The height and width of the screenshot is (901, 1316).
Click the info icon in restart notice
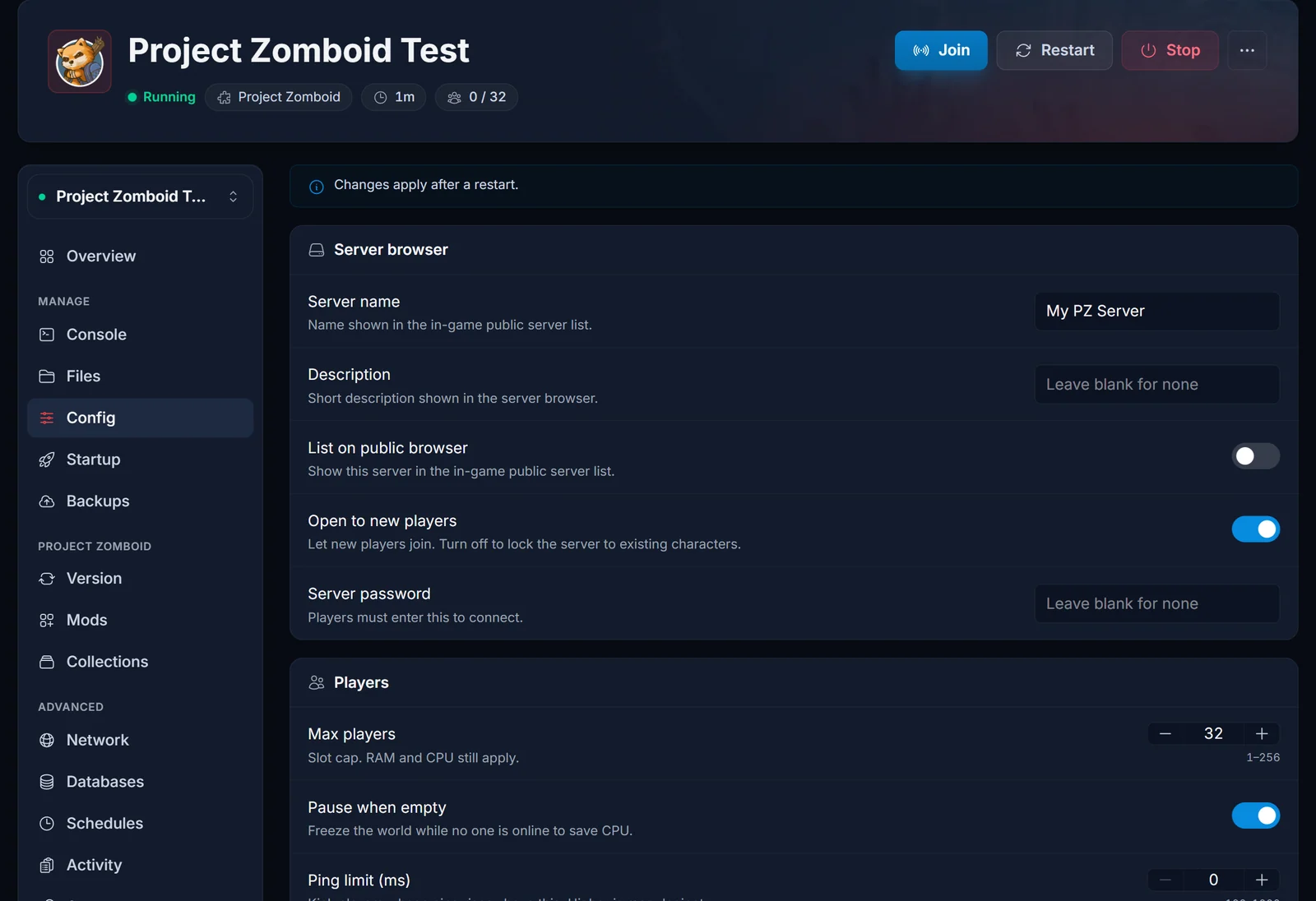[317, 187]
